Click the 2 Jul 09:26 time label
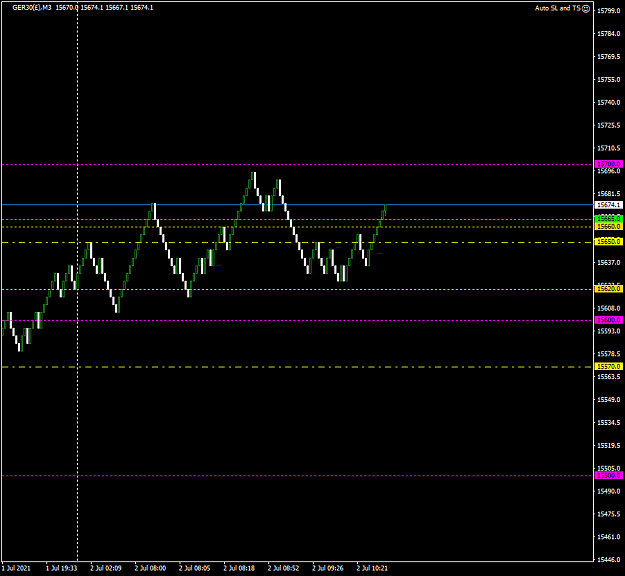625x576 pixels. 328,568
